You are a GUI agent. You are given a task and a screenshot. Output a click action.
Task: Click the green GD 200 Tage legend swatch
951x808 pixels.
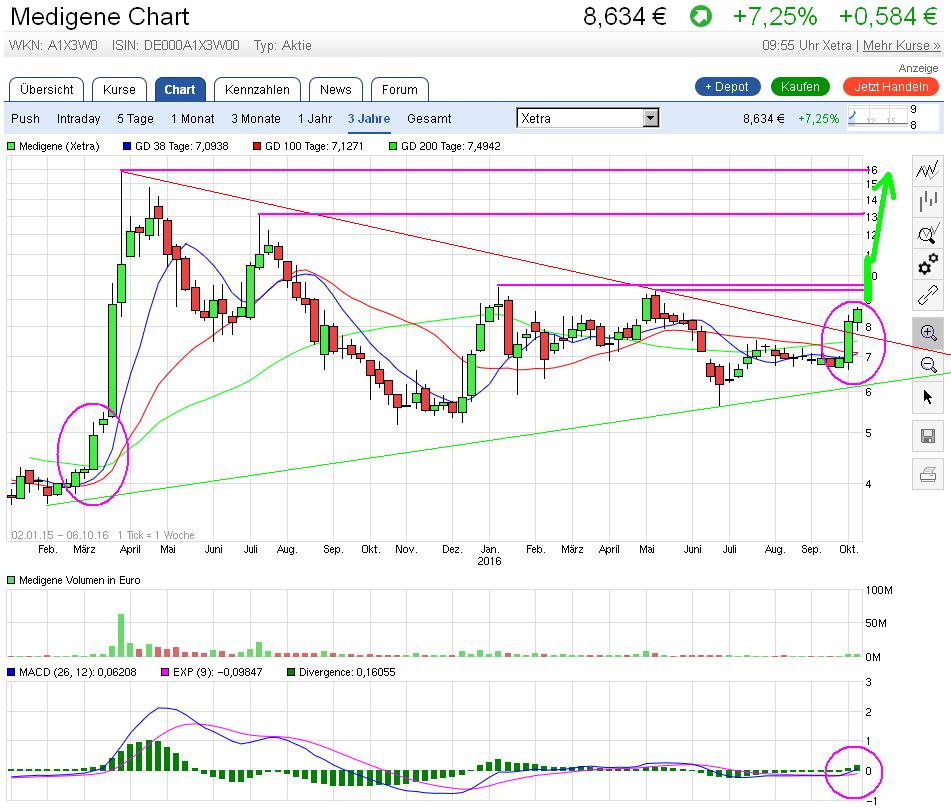393,146
